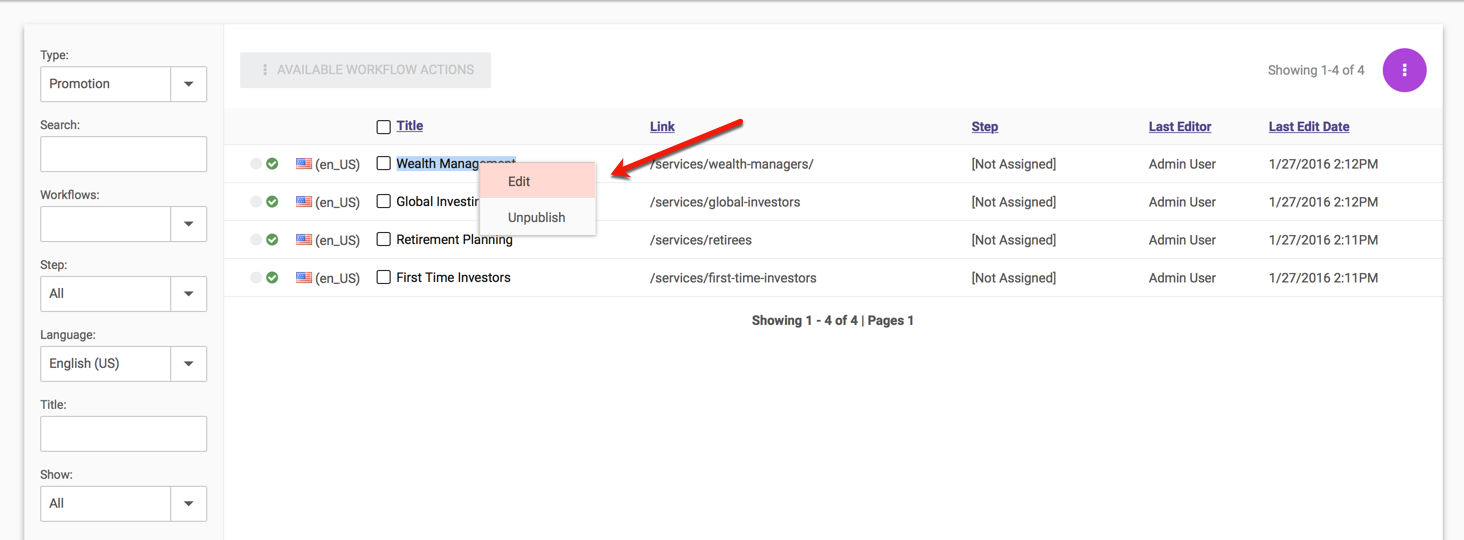Click green published status icon for Wealth Management
Viewport: 1464px width, 540px height.
[x=272, y=163]
